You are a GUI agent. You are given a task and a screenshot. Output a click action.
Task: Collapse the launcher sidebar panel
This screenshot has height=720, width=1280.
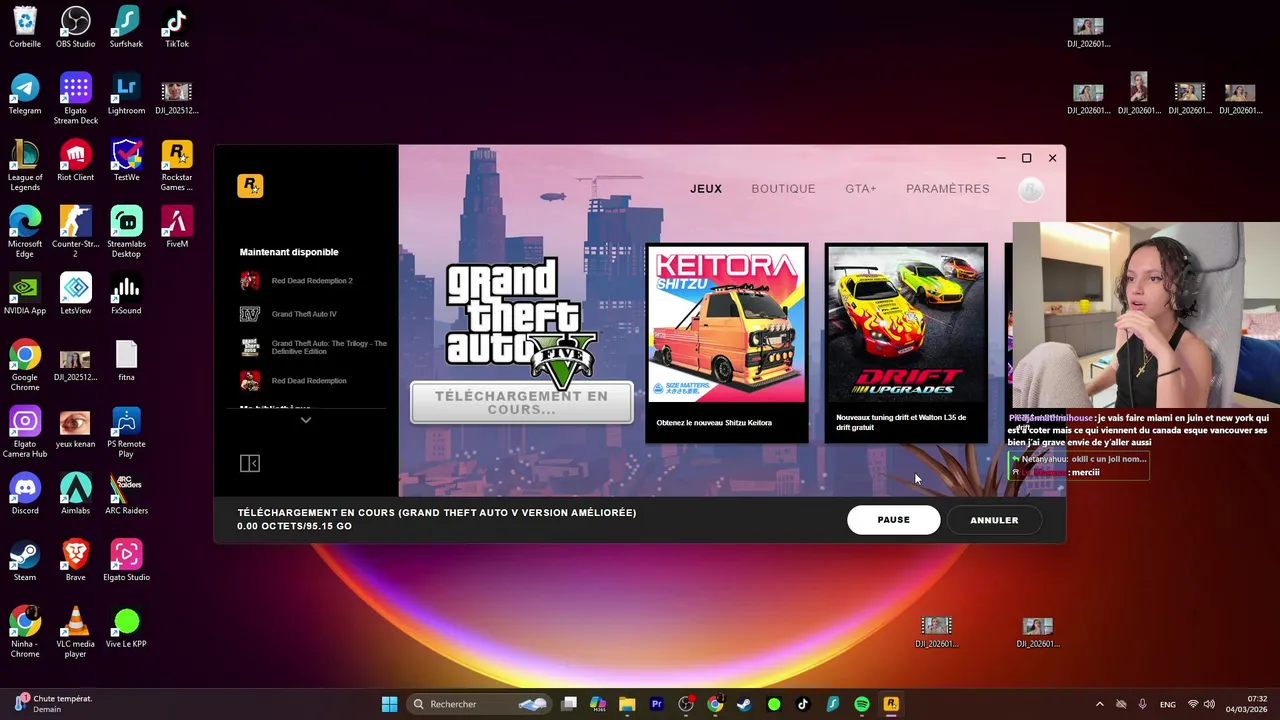(250, 463)
